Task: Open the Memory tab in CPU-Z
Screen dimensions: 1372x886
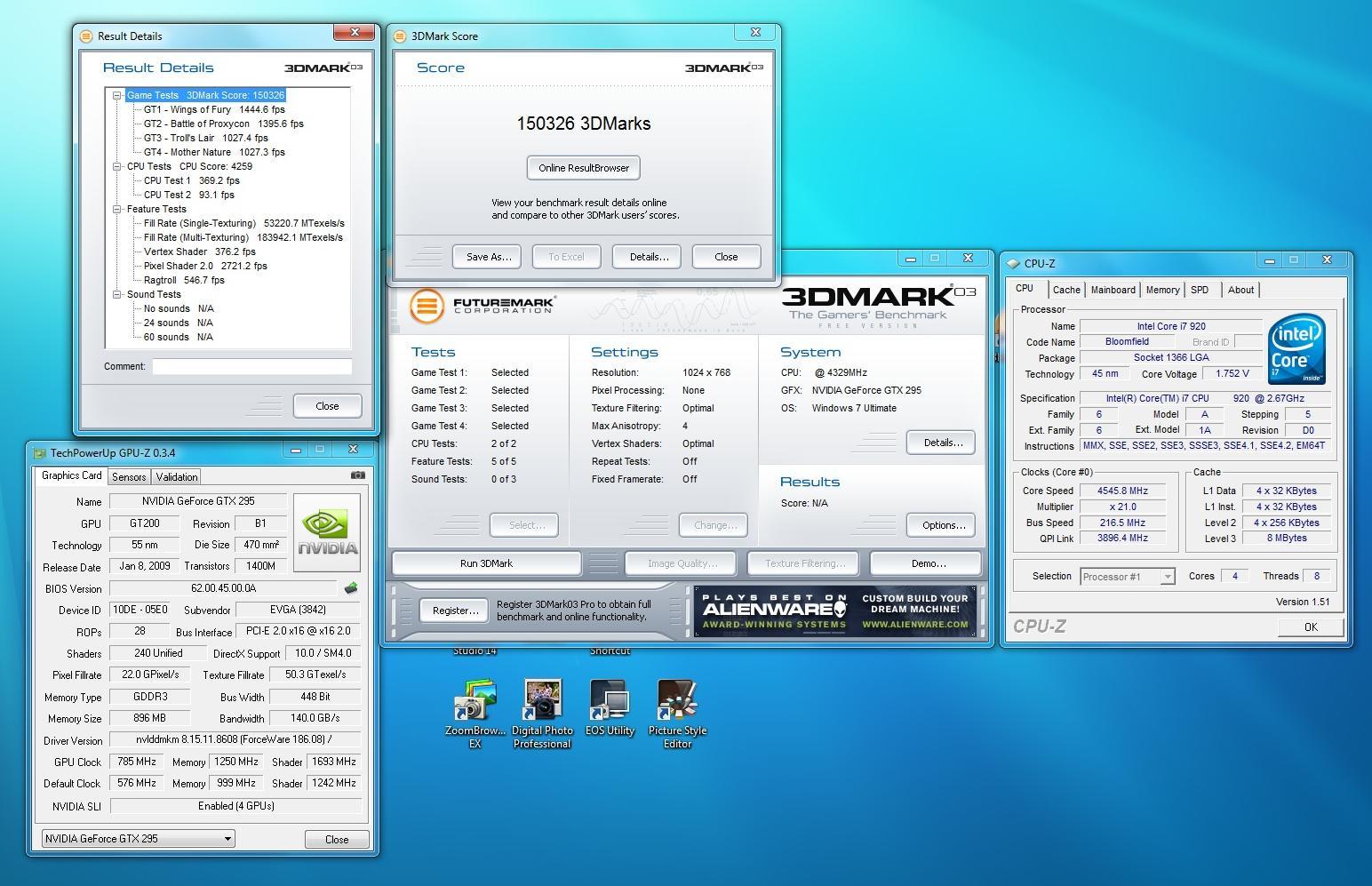Action: (x=1162, y=290)
